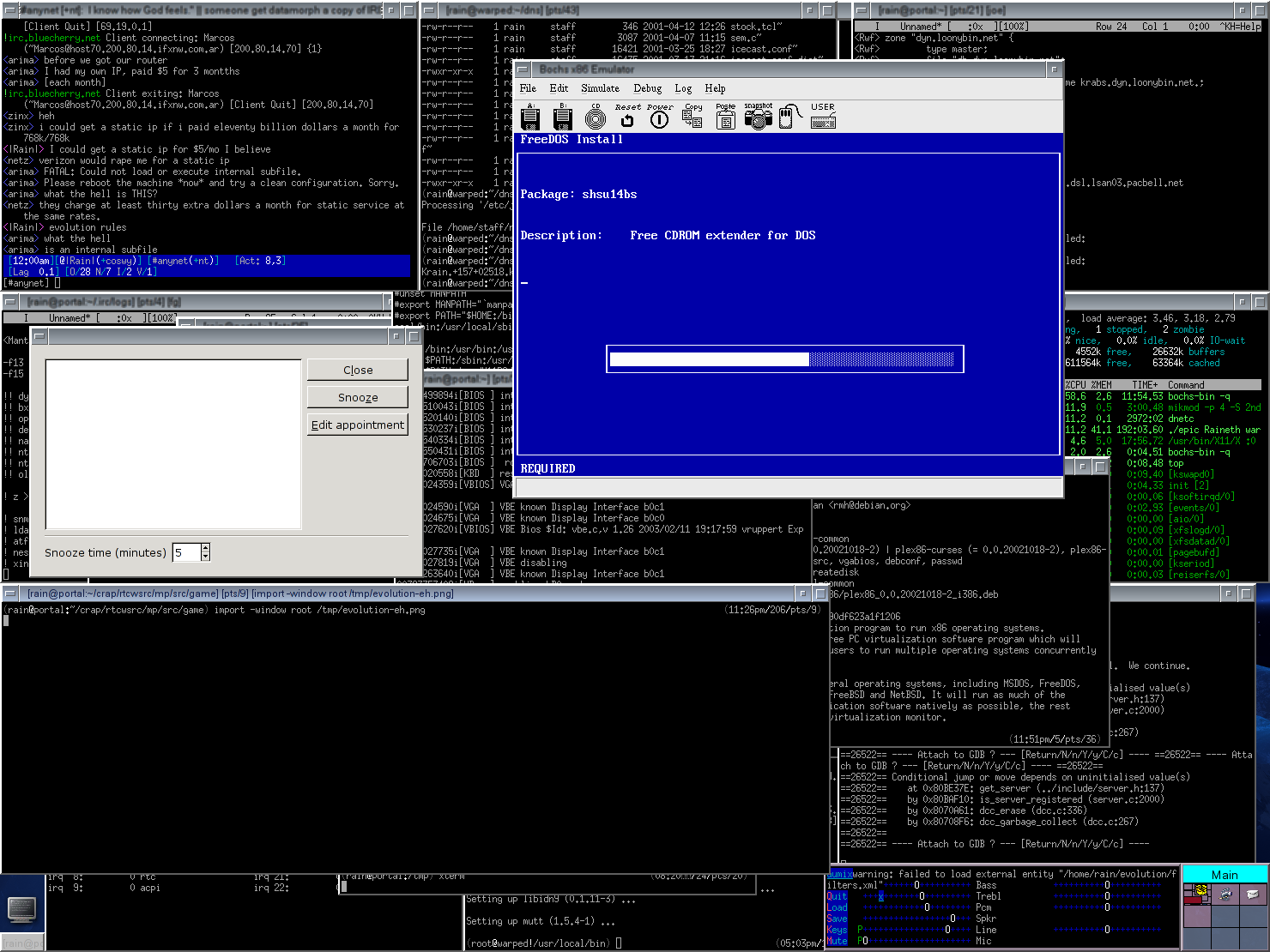Click the USER keyboard icon in Bochs

pos(823,117)
